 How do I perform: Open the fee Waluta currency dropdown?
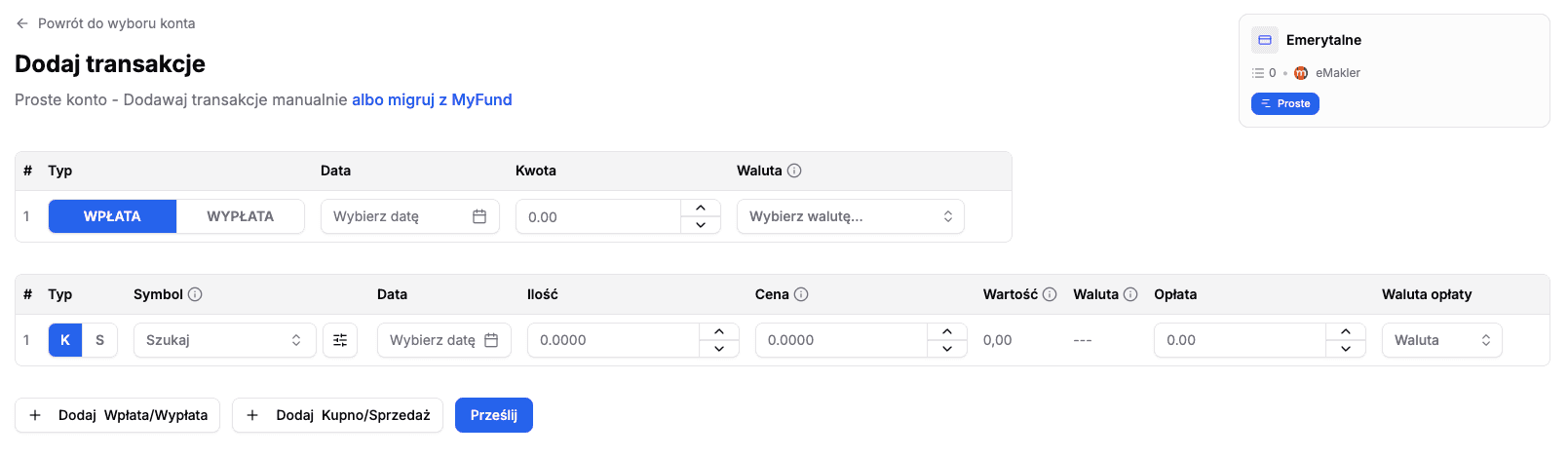1441,340
